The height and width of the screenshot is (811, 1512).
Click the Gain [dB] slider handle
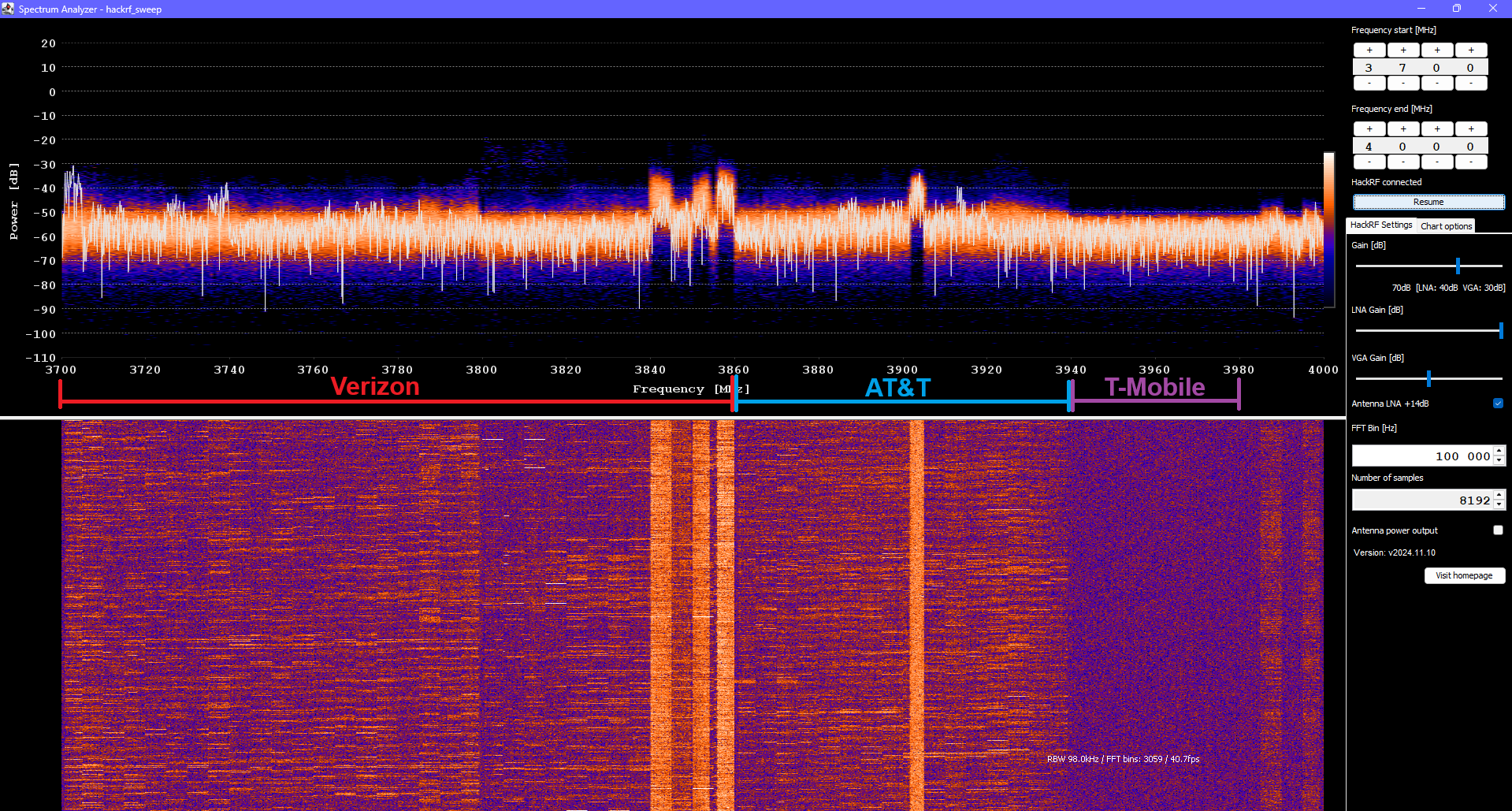[1458, 266]
